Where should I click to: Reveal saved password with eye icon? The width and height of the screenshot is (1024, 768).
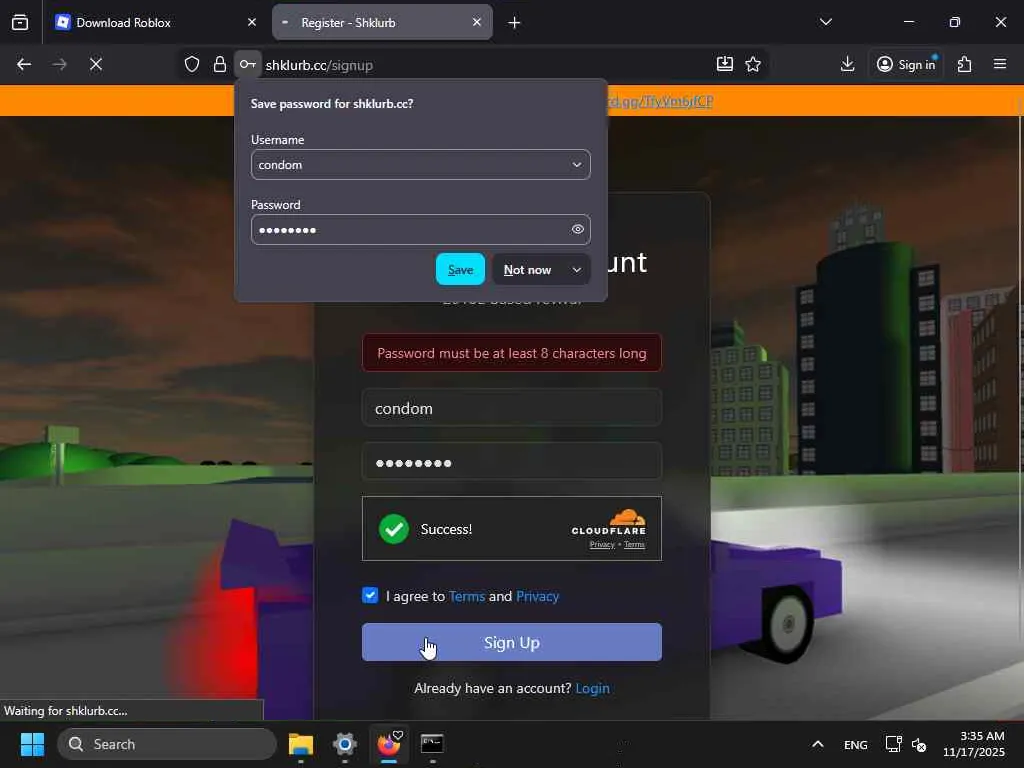pyautogui.click(x=577, y=229)
